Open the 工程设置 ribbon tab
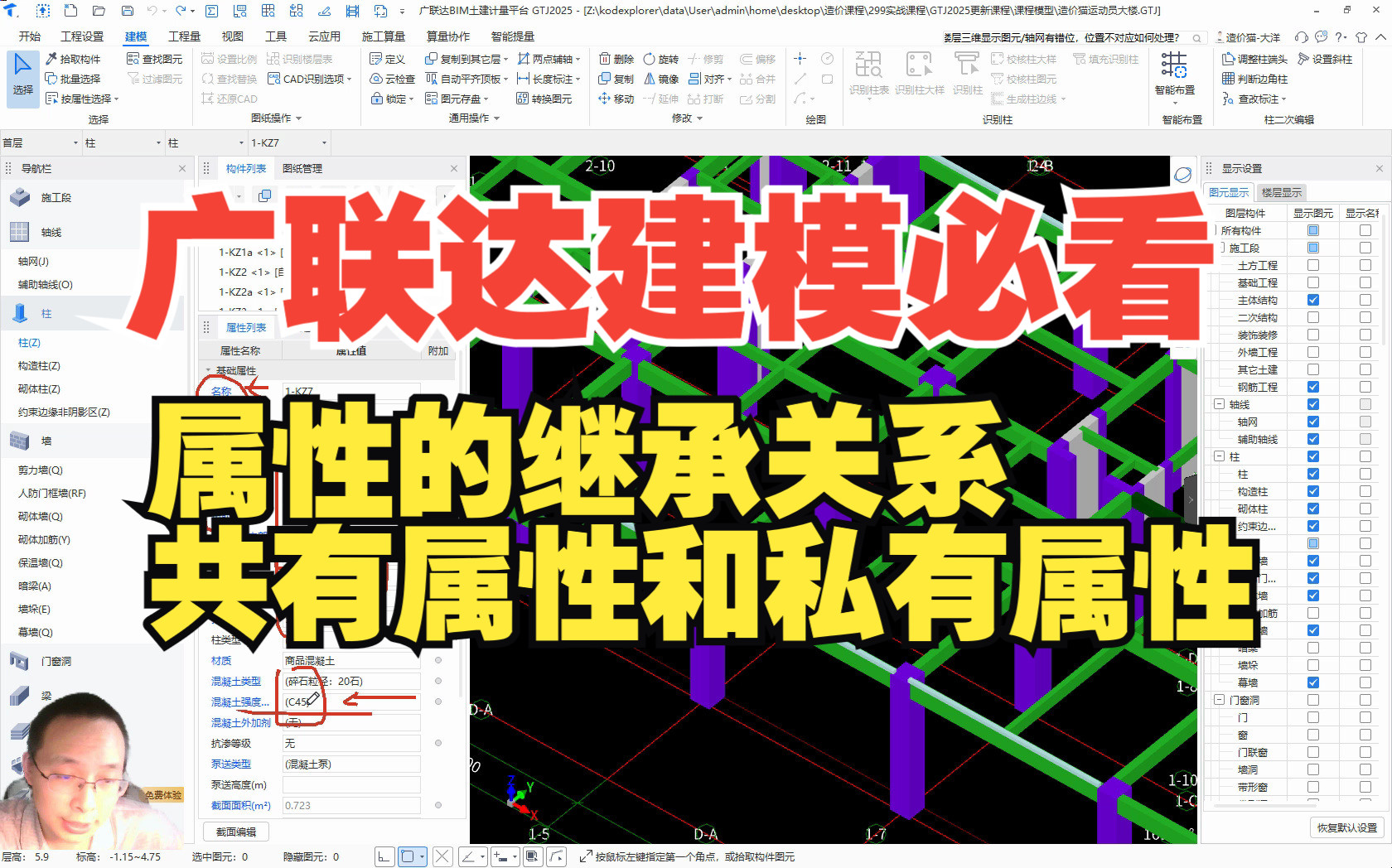This screenshot has width=1392, height=868. [82, 36]
